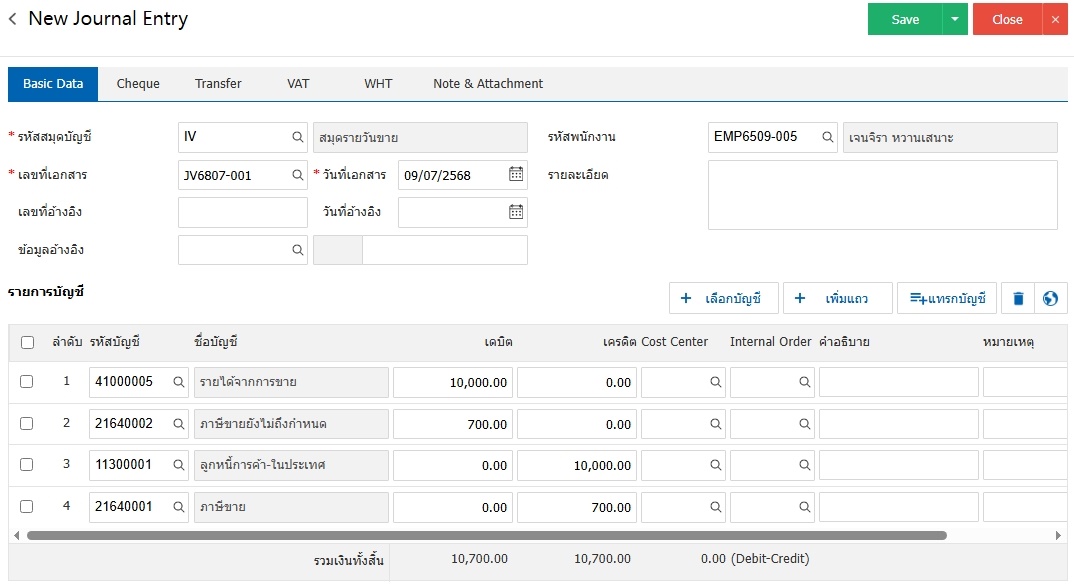1074x586 pixels.
Task: Click the trash delete icon above the table
Action: (x=1018, y=298)
